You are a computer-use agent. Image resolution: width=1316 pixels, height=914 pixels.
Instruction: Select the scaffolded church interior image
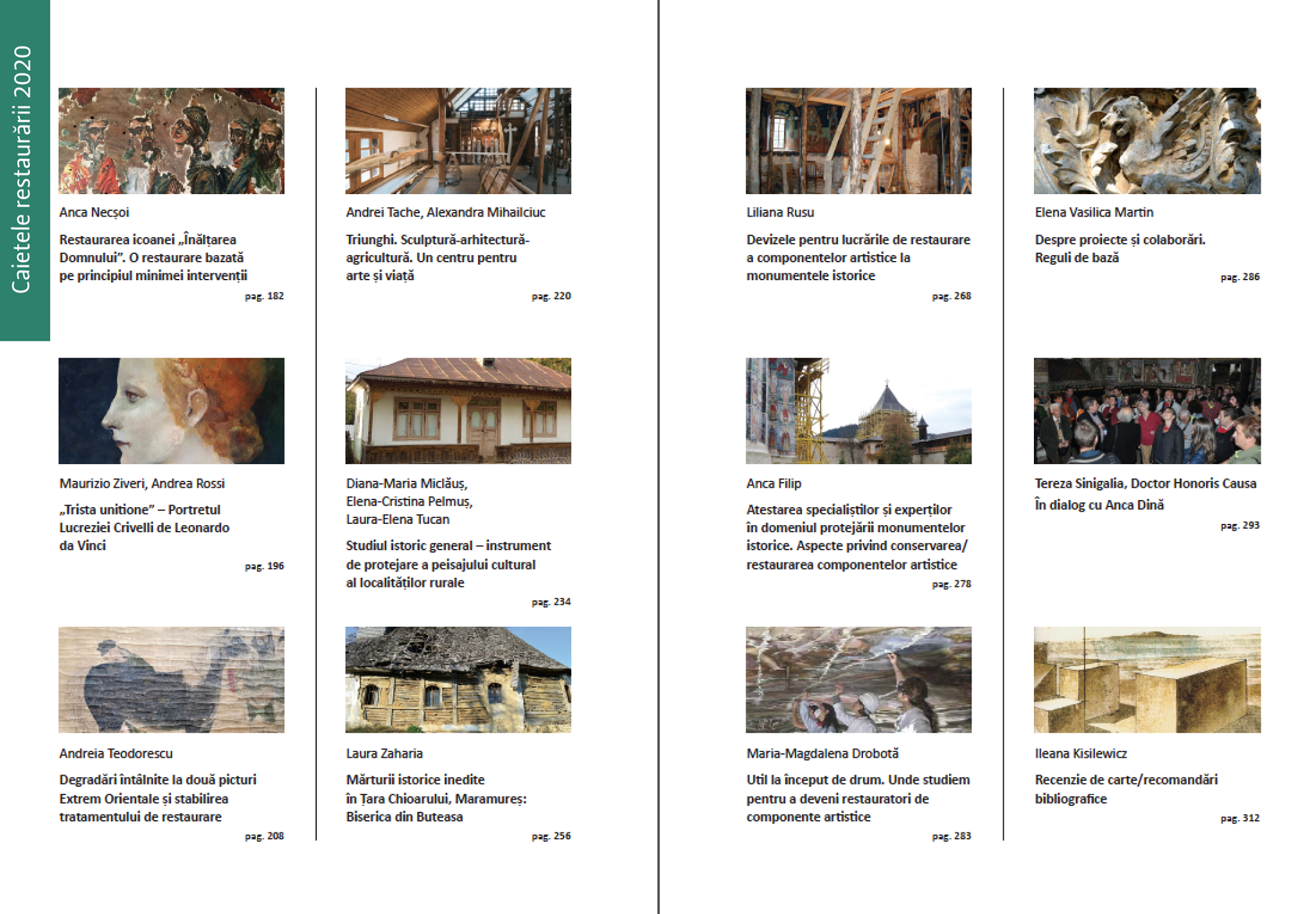point(858,141)
